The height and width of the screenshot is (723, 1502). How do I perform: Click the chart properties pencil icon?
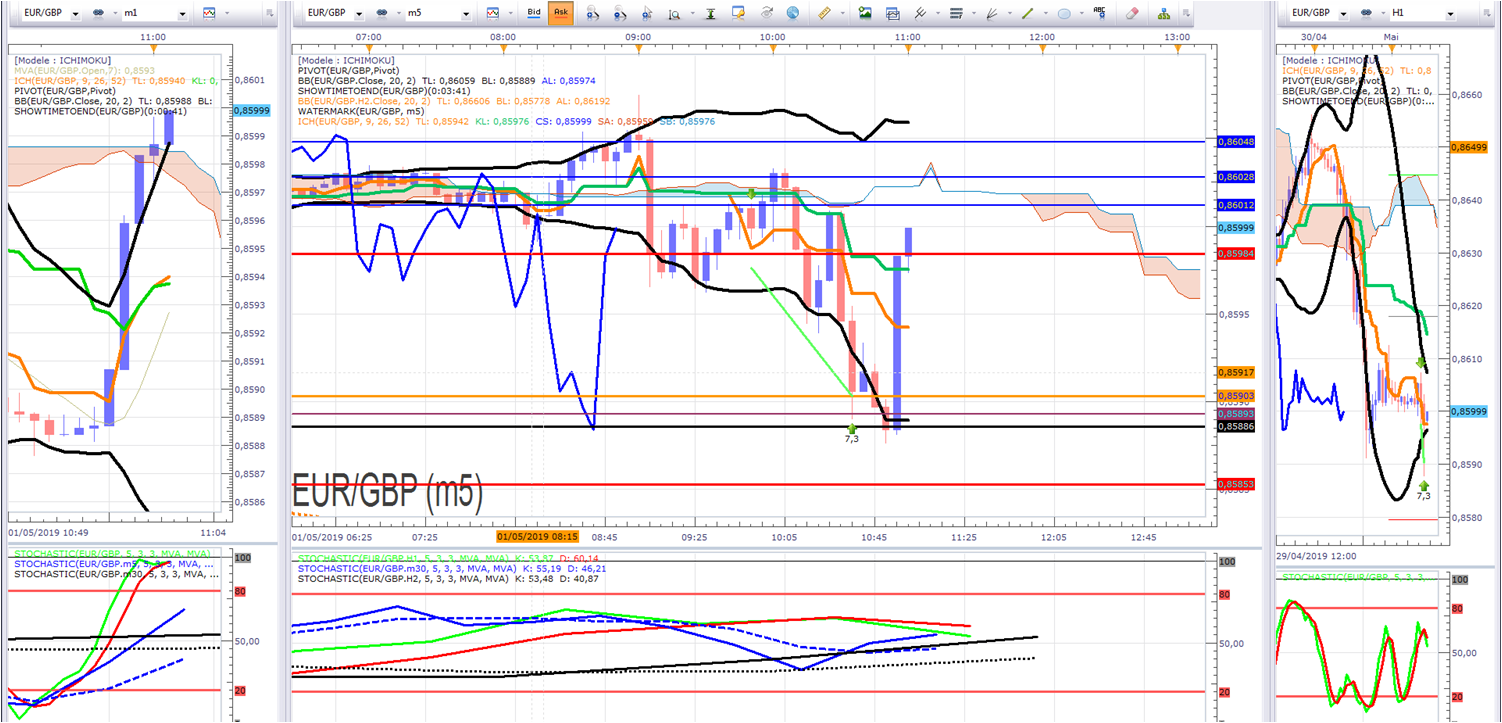[739, 14]
